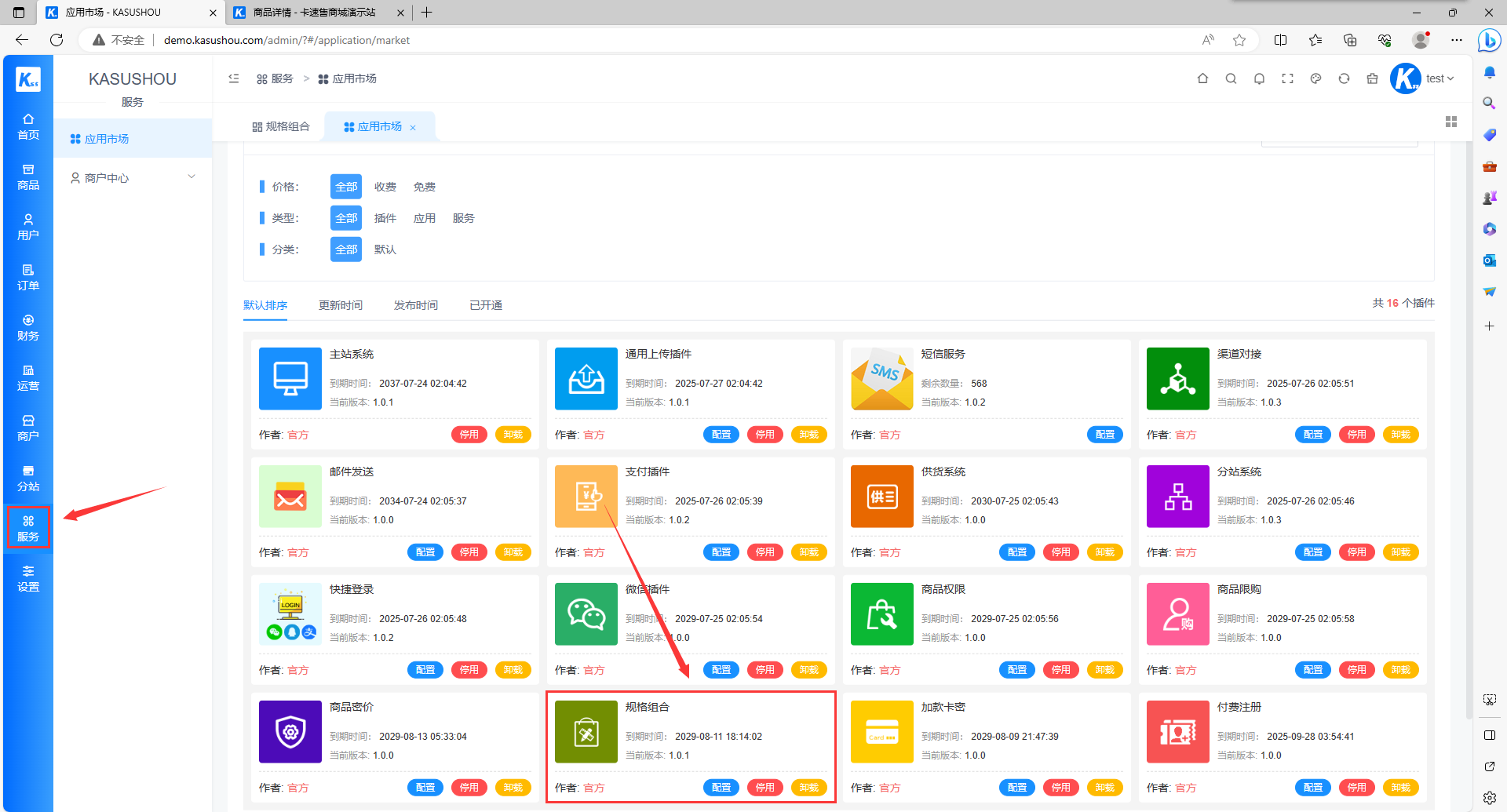
Task: Sort by 默认排序 tab
Action: [x=265, y=305]
